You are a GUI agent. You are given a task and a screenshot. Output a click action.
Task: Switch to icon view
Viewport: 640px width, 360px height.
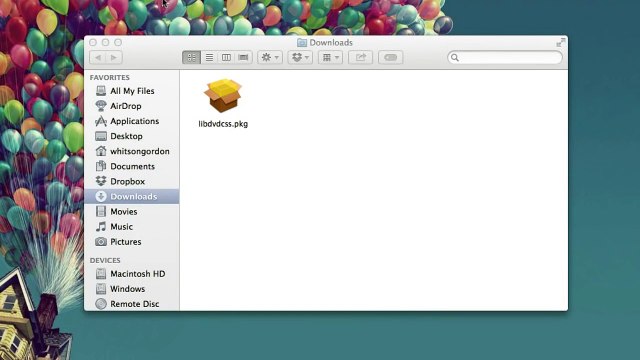[191, 58]
